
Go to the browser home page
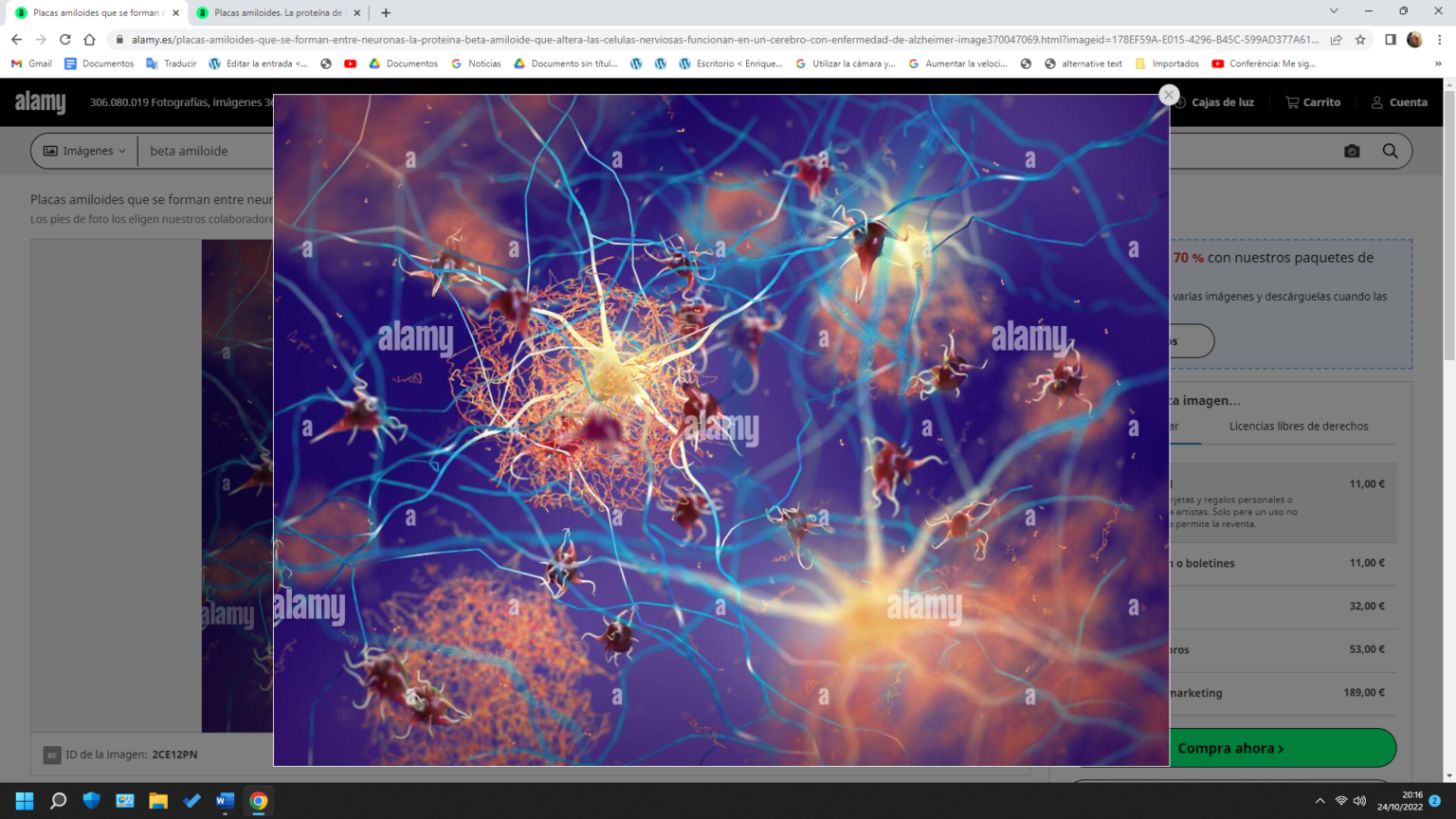point(89,40)
